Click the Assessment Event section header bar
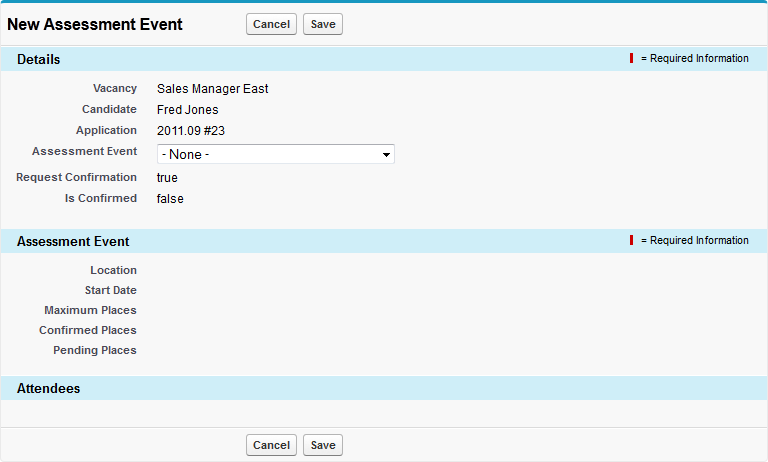The height and width of the screenshot is (462, 768). click(73, 241)
